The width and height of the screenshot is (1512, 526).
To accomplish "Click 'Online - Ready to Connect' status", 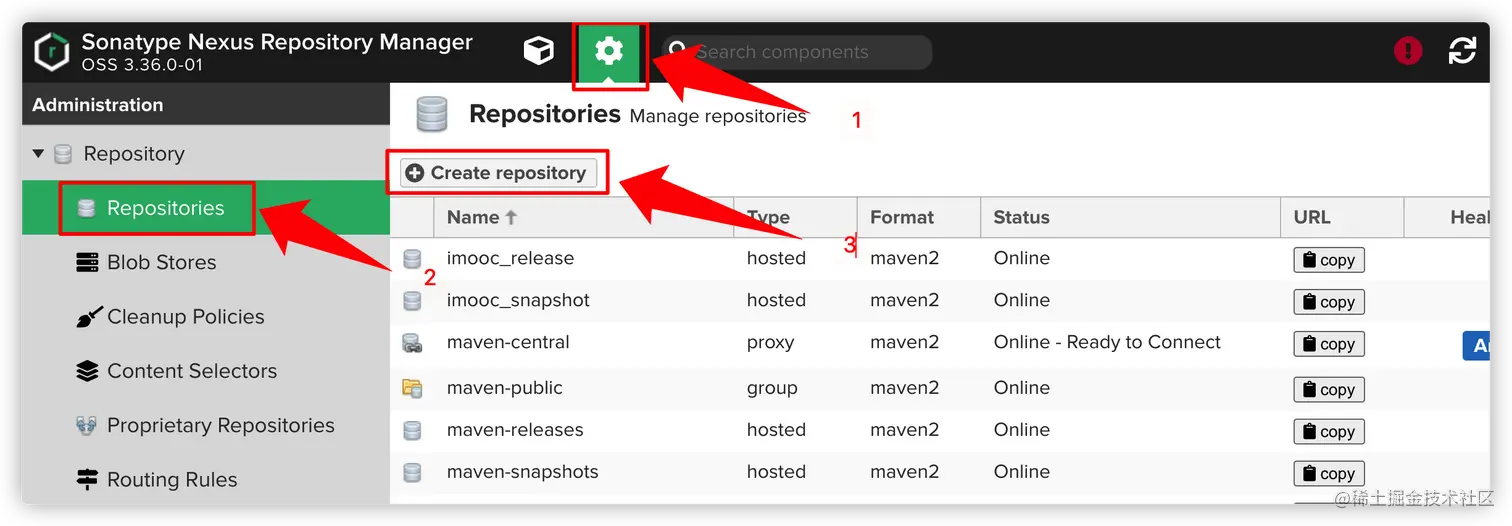I will pos(1107,342).
